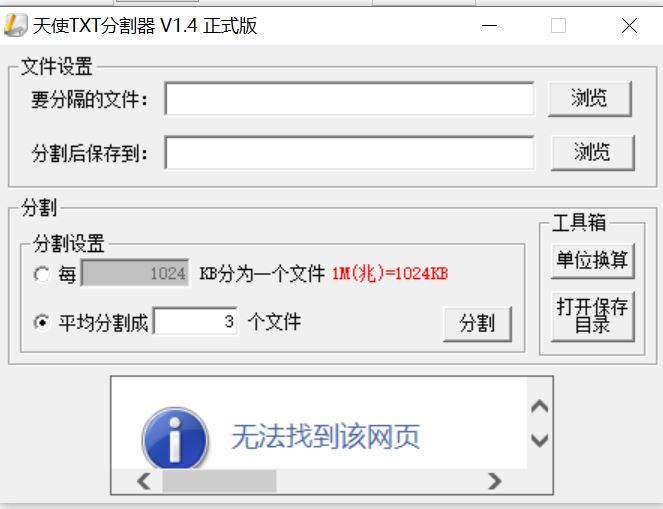This screenshot has width=663, height=509.
Task: Click the greyed 1024 KB size field
Action: pyautogui.click(x=135, y=273)
